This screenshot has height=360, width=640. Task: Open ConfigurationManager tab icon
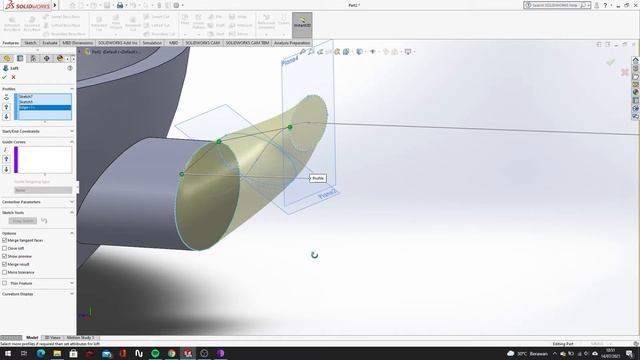[33, 58]
